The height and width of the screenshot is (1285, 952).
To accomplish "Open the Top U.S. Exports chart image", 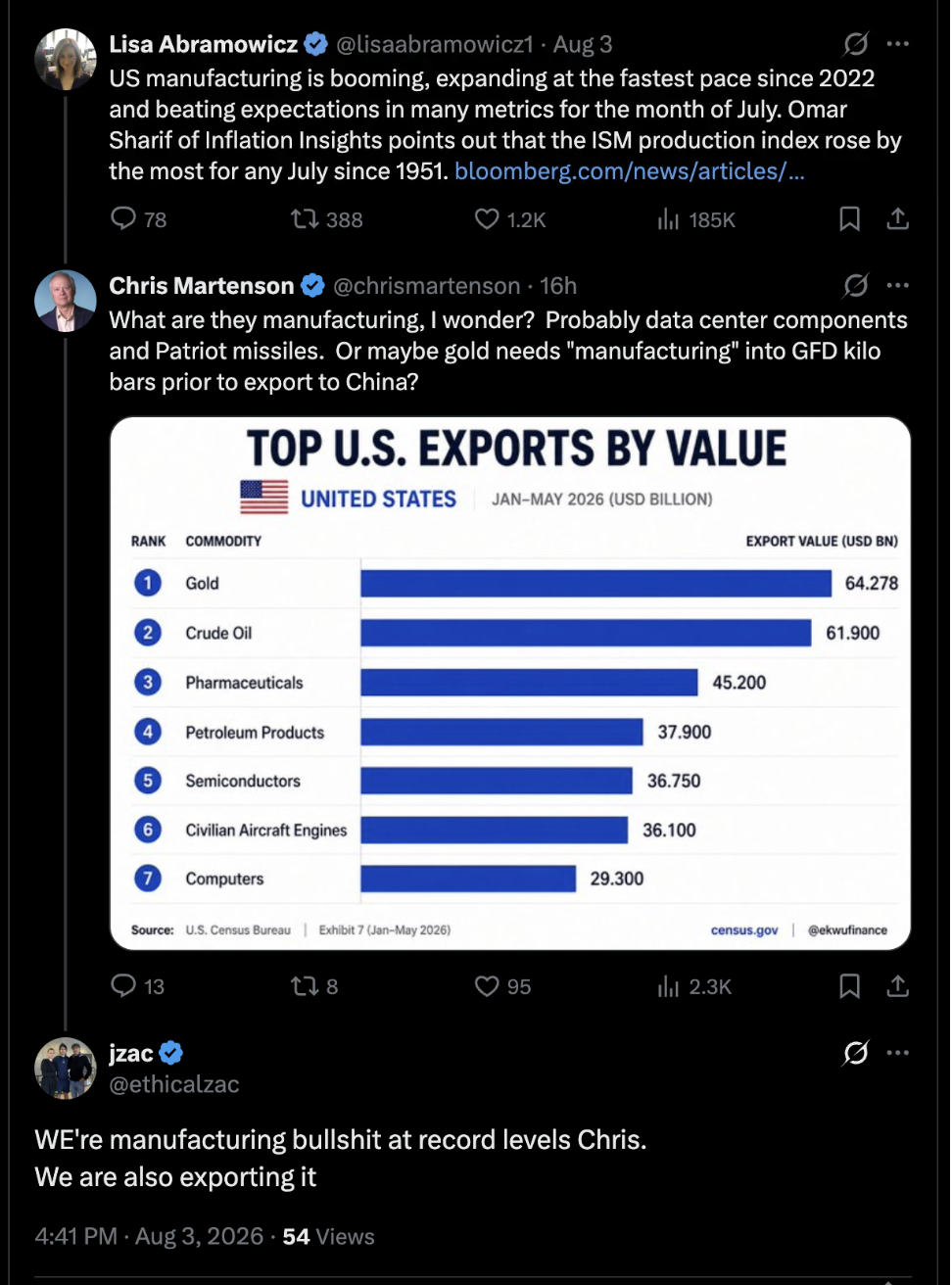I will click(510, 684).
